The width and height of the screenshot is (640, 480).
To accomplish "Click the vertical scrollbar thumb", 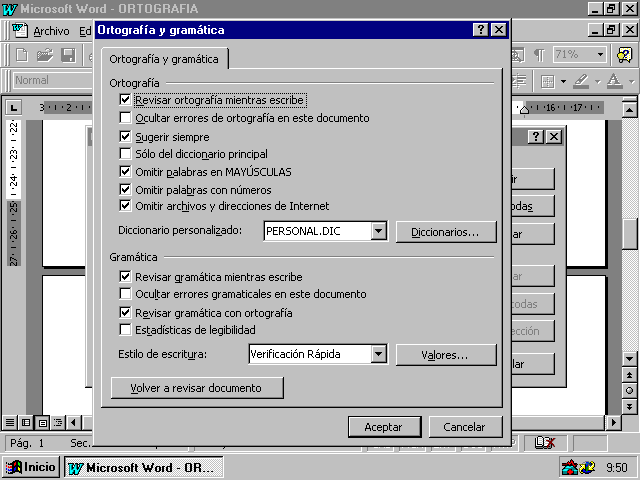I will pyautogui.click(x=629, y=233).
